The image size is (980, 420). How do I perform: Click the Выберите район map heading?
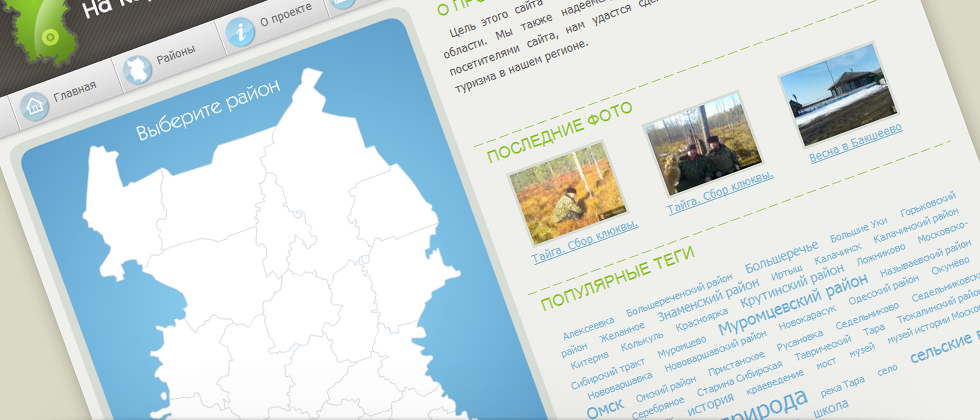208,109
